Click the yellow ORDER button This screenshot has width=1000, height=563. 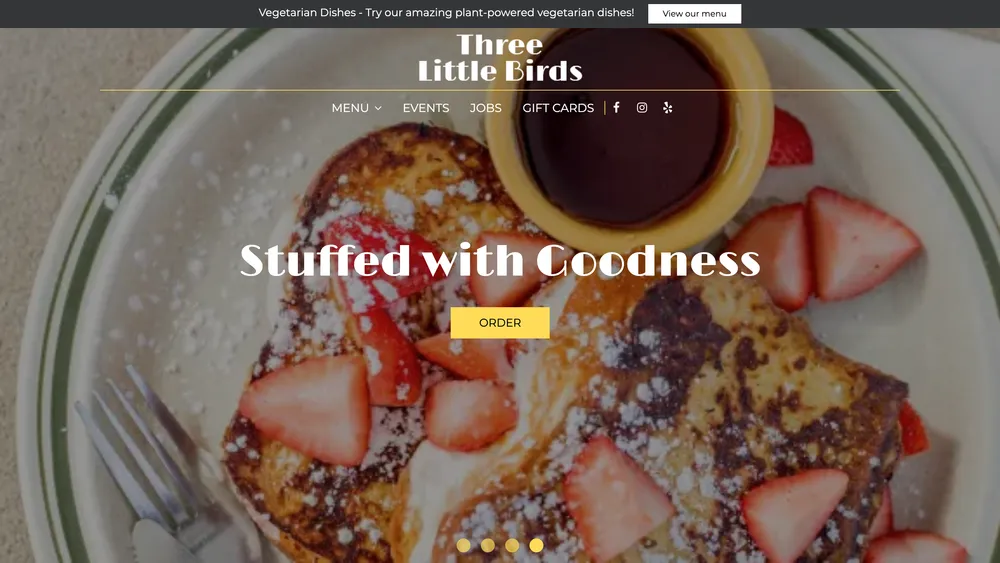pos(500,323)
